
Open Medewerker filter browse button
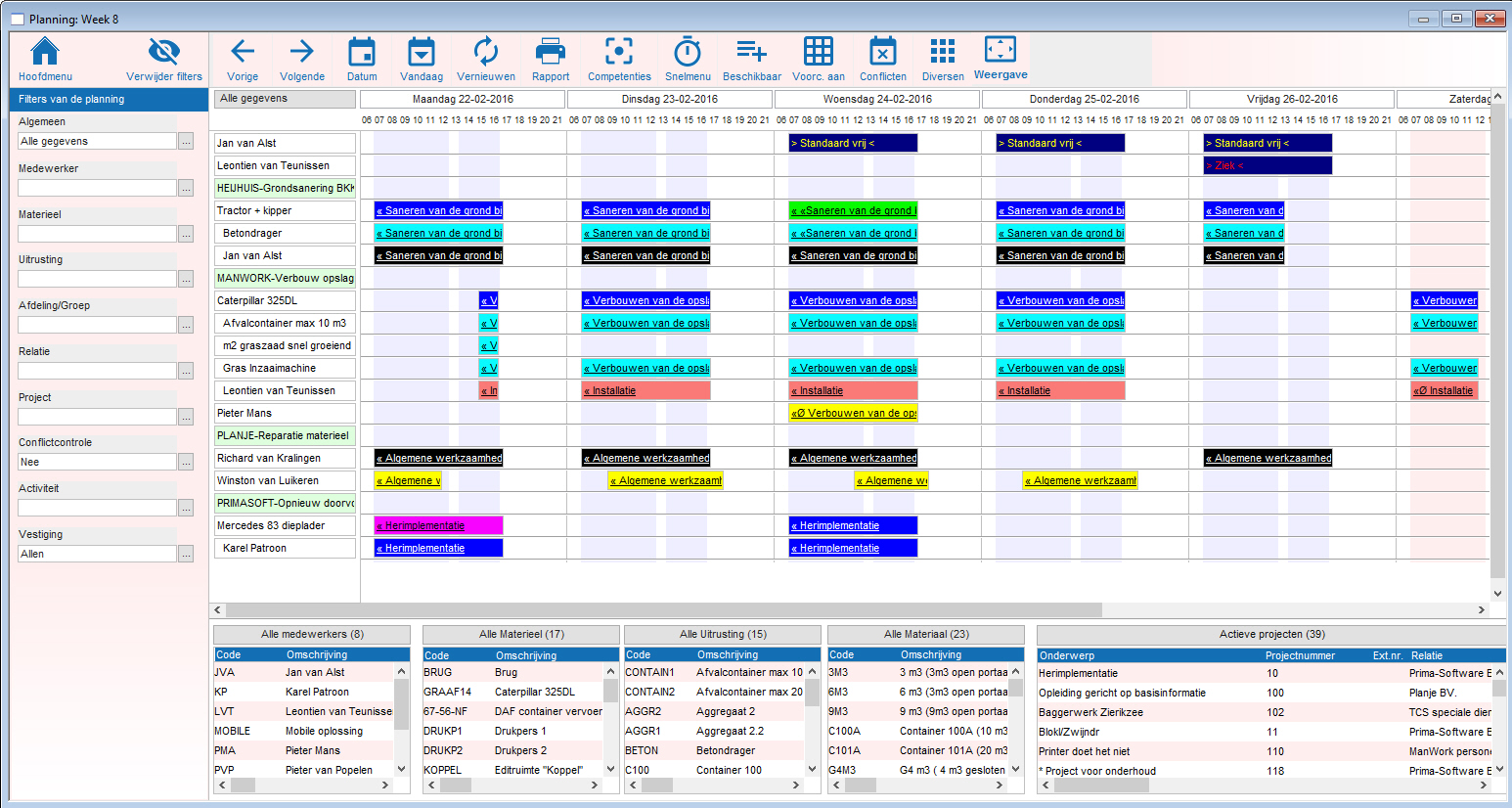coord(186,188)
